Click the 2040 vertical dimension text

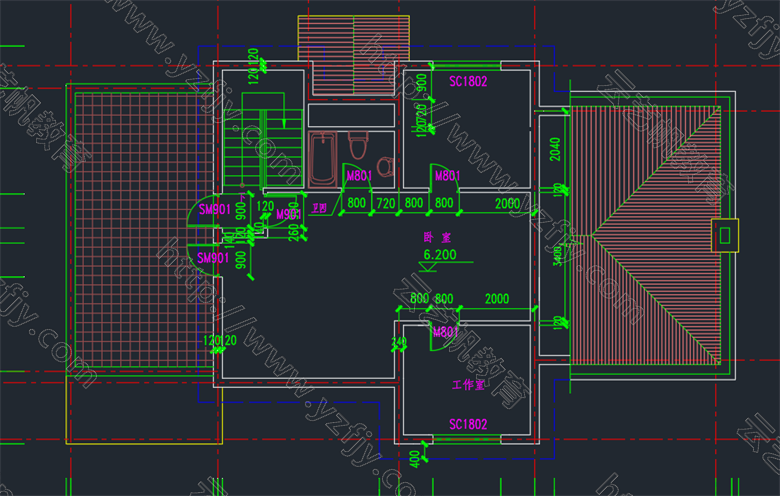tap(555, 149)
